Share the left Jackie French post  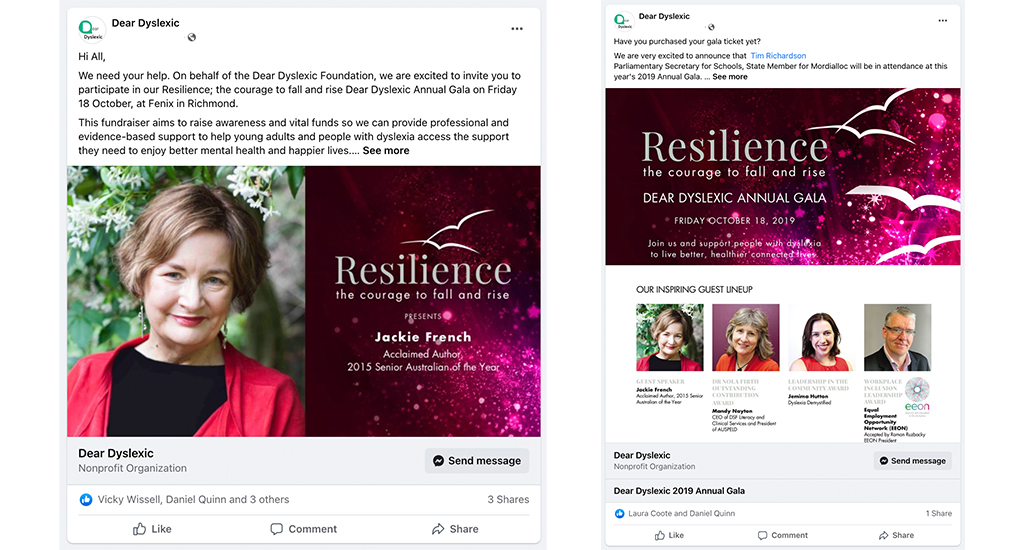455,529
